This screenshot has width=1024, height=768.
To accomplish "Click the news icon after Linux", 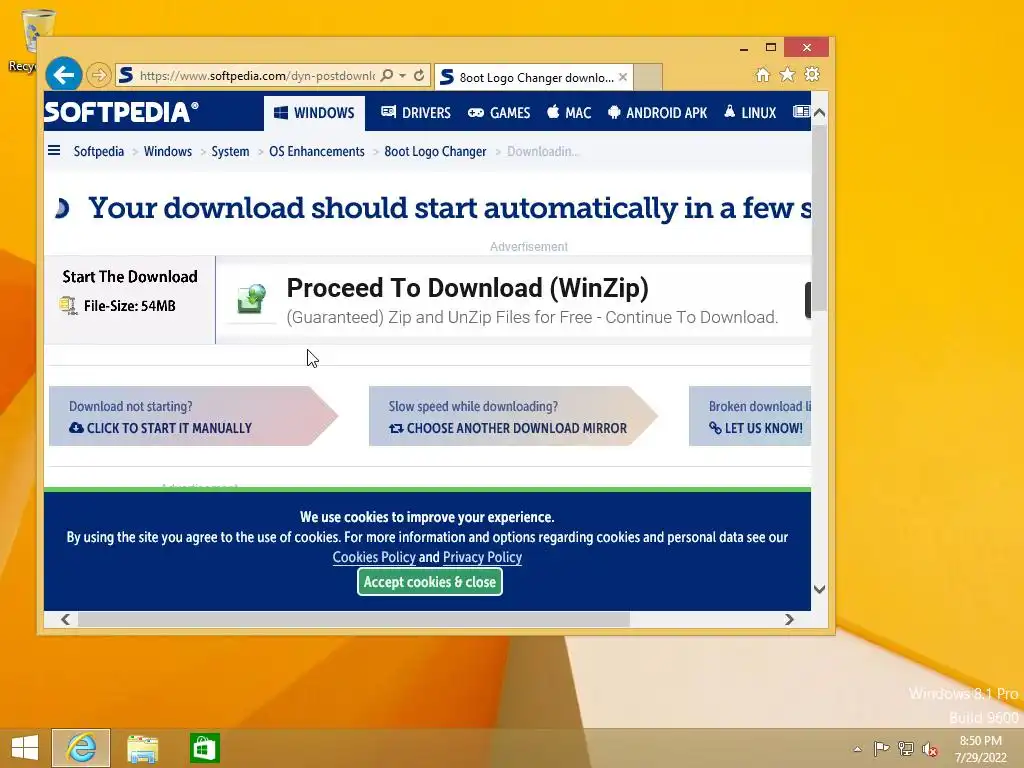I will click(x=801, y=112).
